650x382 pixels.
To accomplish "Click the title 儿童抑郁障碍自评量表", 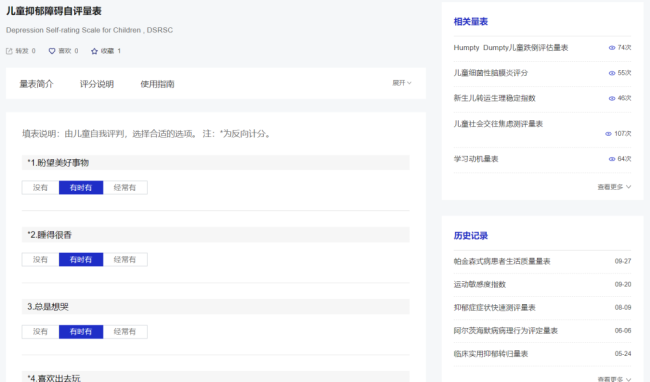I will click(54, 11).
